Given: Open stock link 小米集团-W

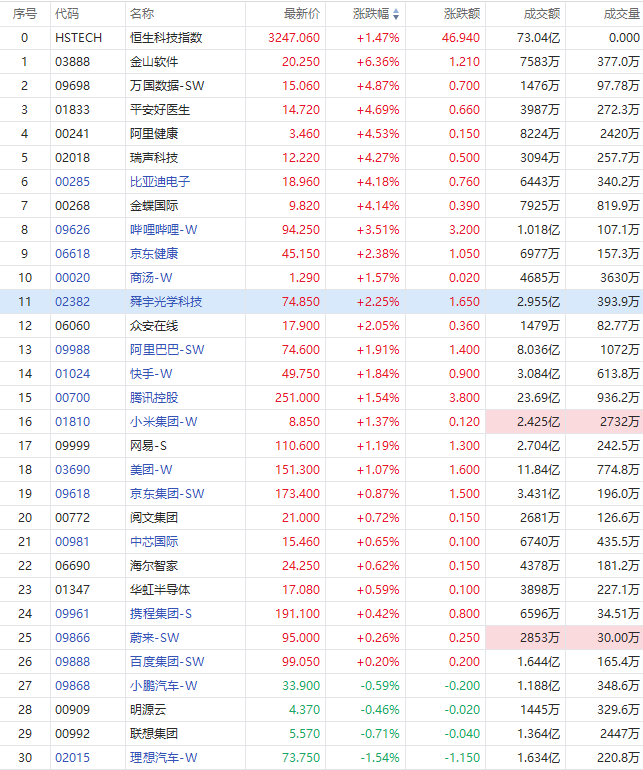Looking at the screenshot, I should 164,422.
